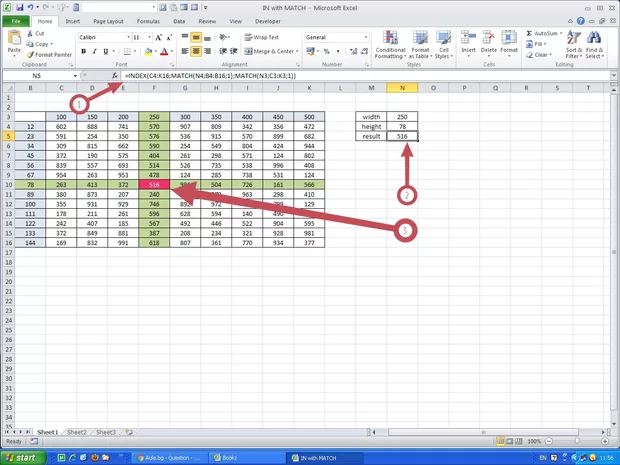Click the Save icon in Quick Access toolbar
Image resolution: width=620 pixels, height=465 pixels.
[20, 7]
